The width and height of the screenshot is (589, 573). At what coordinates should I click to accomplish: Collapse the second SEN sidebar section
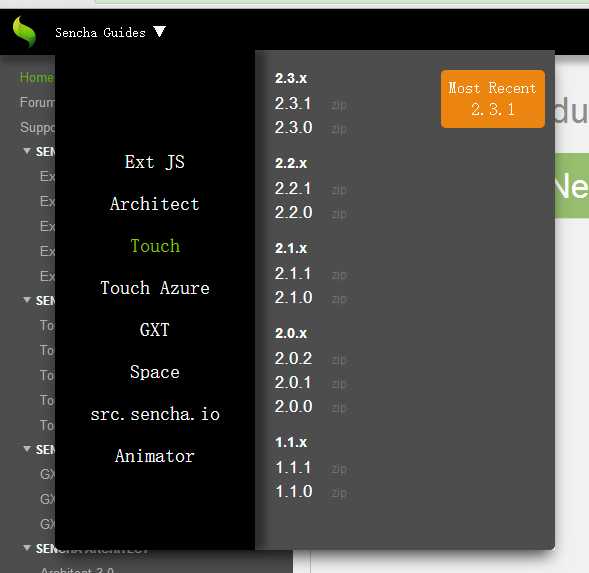[27, 300]
